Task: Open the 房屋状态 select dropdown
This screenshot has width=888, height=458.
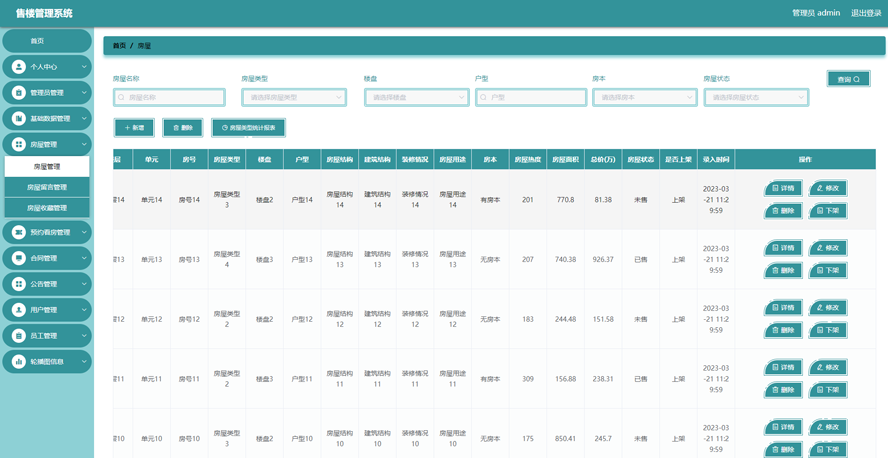Action: coord(756,97)
